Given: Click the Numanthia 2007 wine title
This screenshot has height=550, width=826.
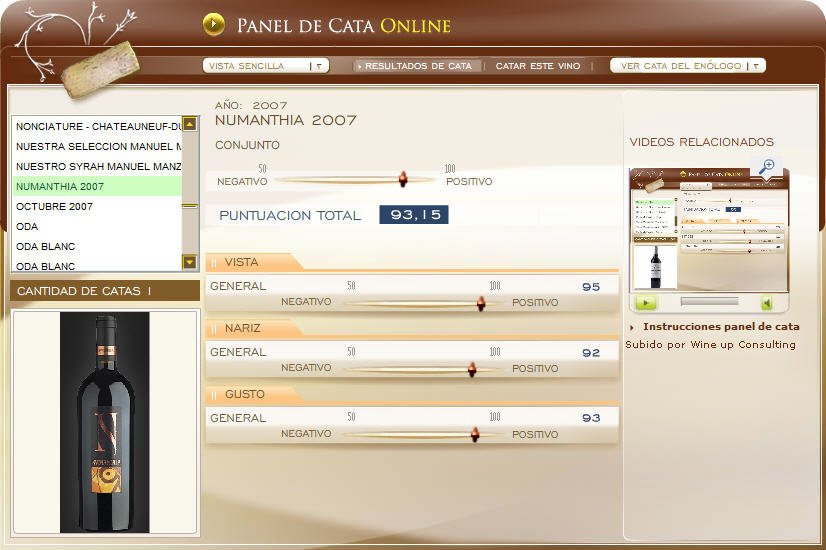Looking at the screenshot, I should (x=286, y=120).
